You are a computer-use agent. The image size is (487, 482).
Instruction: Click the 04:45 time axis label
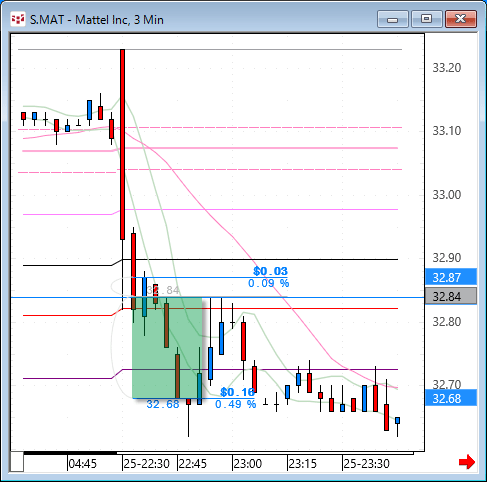pos(82,464)
